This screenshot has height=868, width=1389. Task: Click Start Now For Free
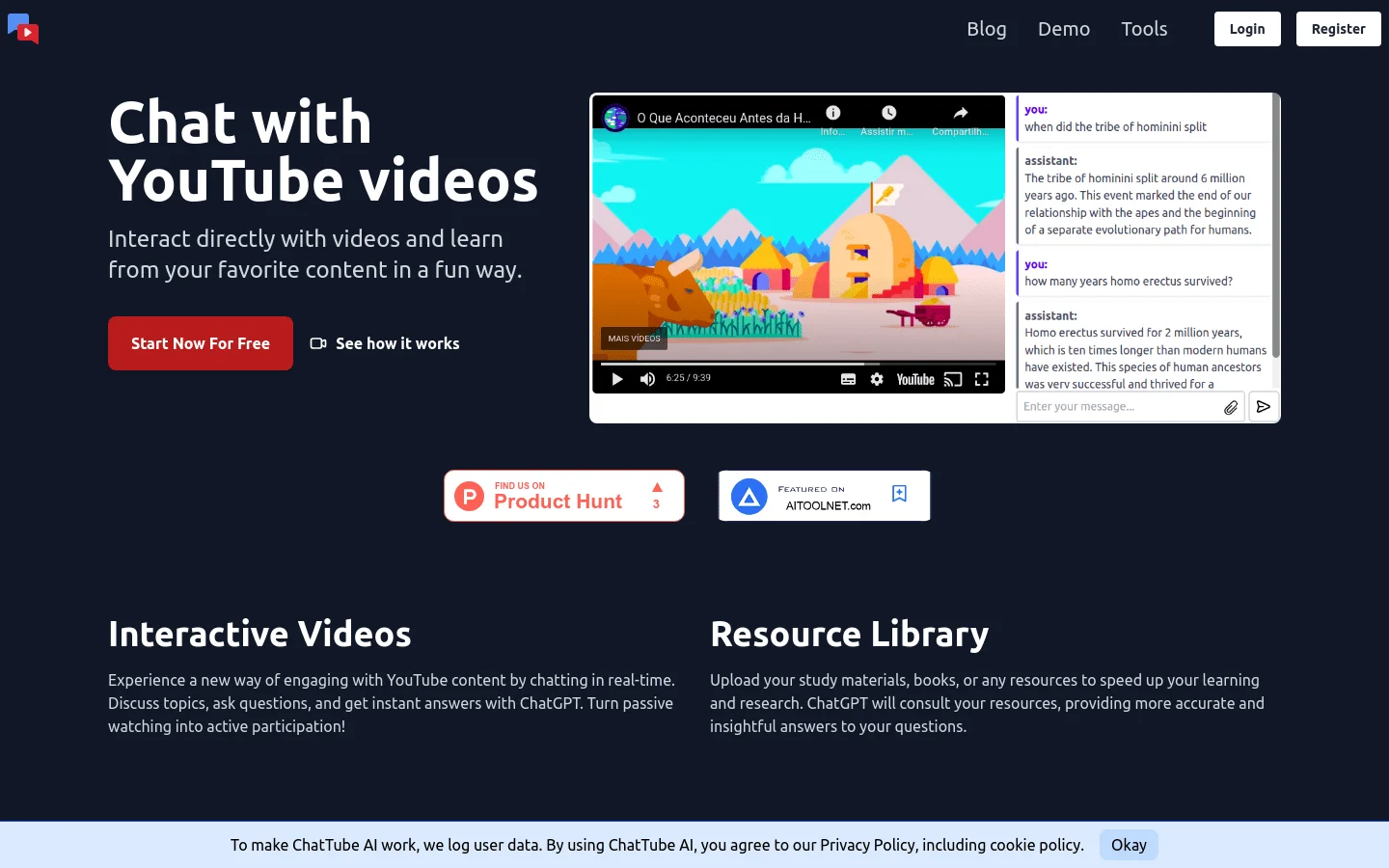point(200,342)
